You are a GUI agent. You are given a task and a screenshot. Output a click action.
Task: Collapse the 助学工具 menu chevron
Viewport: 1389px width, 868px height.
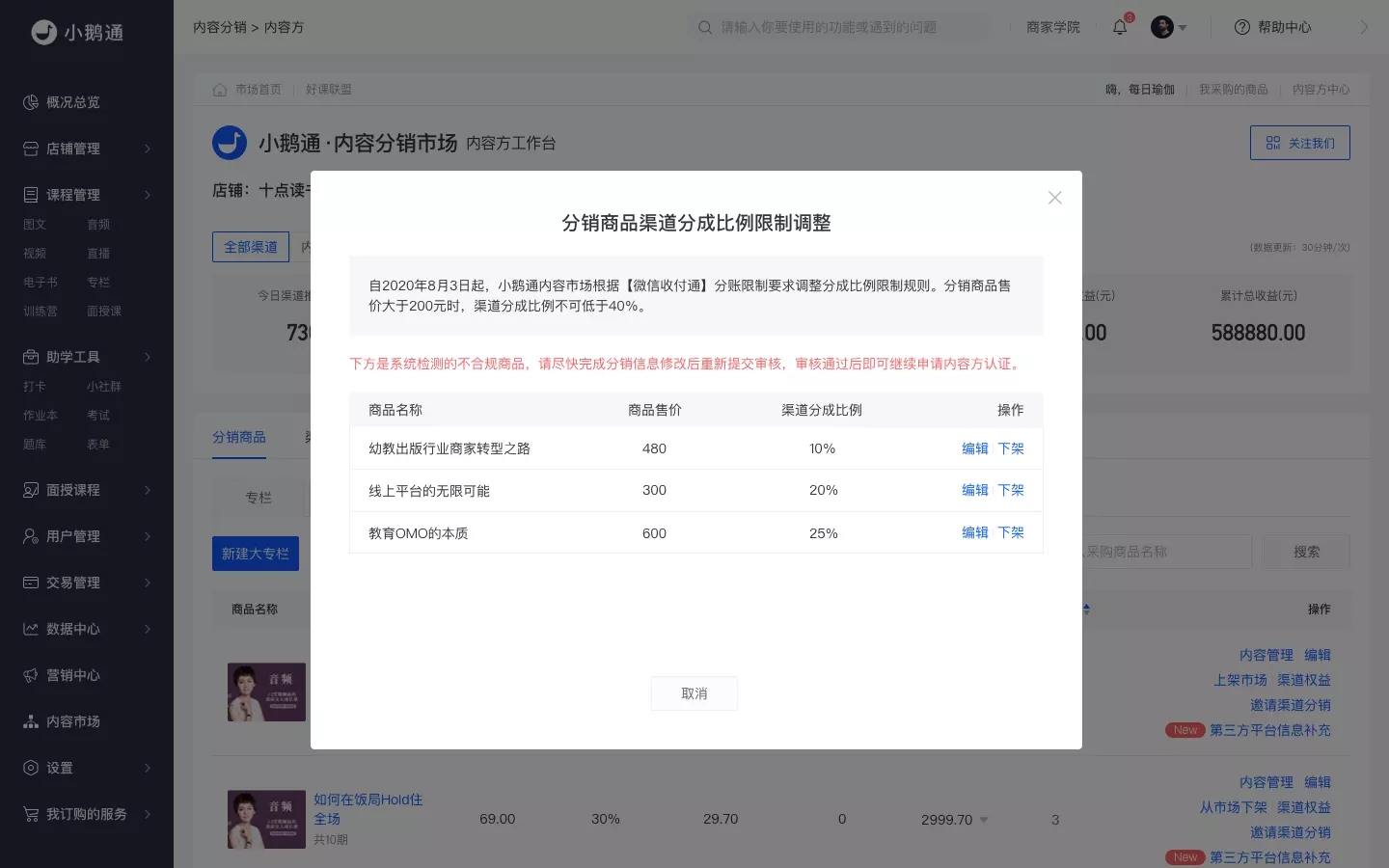tap(148, 357)
